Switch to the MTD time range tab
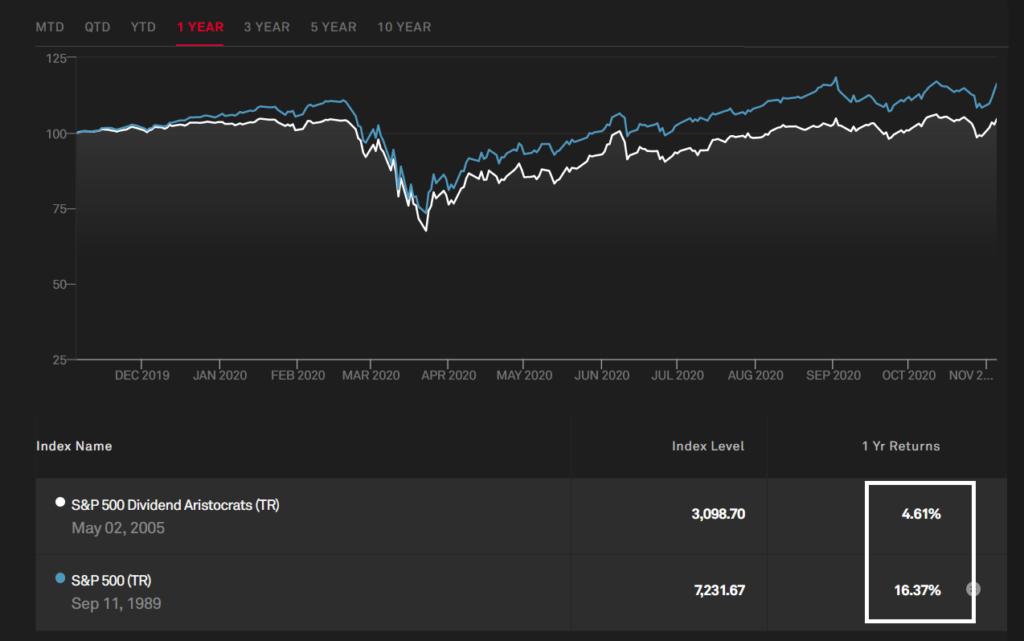The image size is (1024, 641). click(x=50, y=27)
